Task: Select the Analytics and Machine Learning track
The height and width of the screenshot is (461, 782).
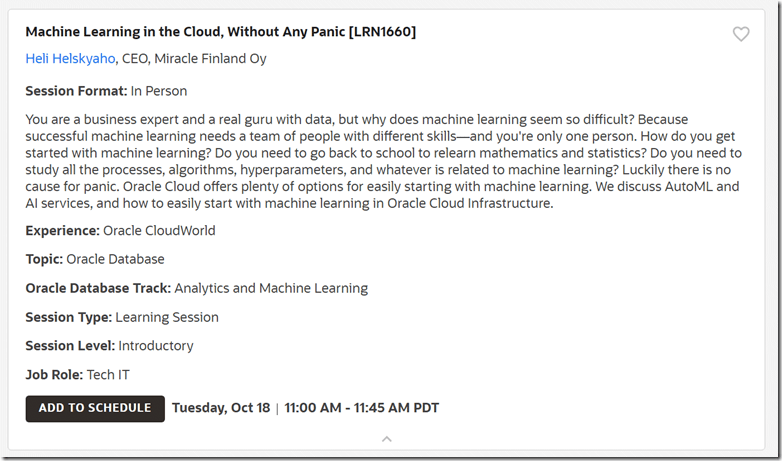Action: tap(271, 289)
